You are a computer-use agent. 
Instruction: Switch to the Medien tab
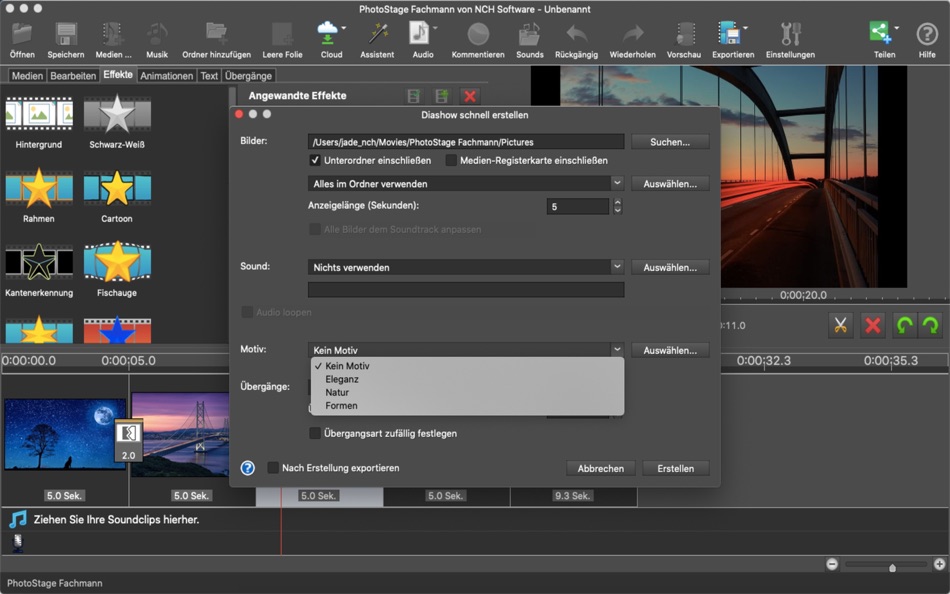coord(27,76)
